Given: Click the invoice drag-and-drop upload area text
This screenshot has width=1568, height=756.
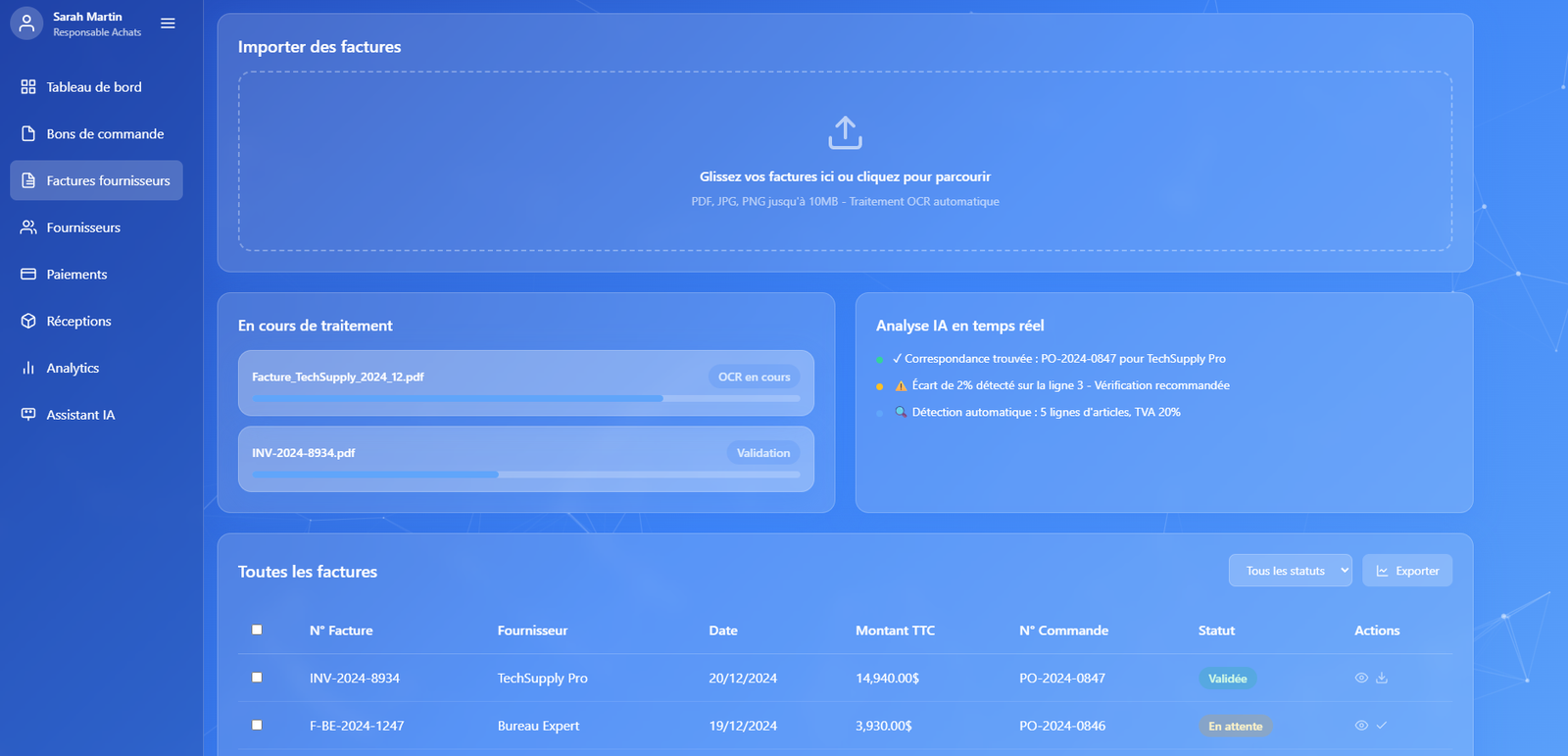Looking at the screenshot, I should pos(845,176).
